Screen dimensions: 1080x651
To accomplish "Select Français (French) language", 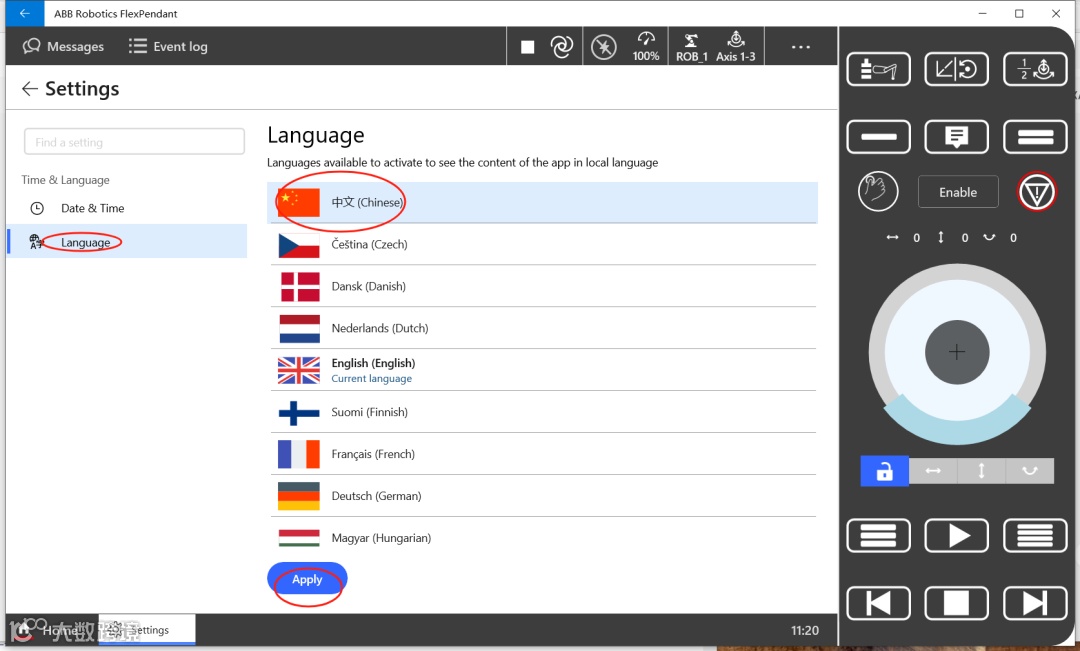I will (542, 455).
